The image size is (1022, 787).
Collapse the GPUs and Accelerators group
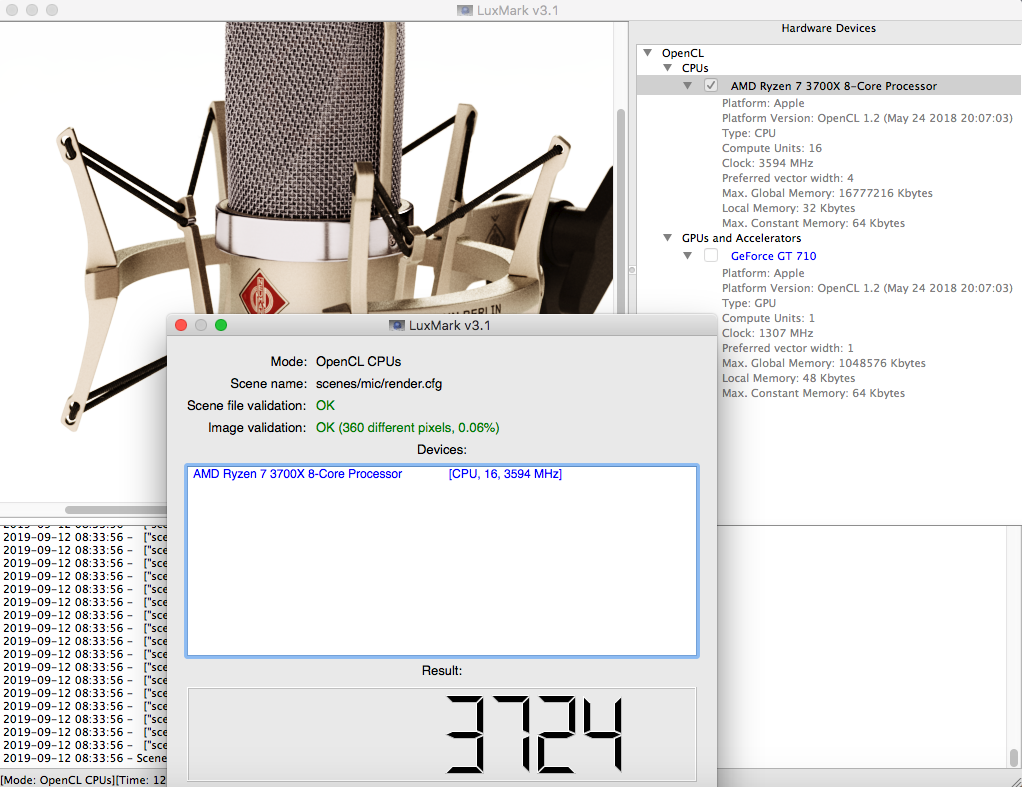click(x=668, y=238)
